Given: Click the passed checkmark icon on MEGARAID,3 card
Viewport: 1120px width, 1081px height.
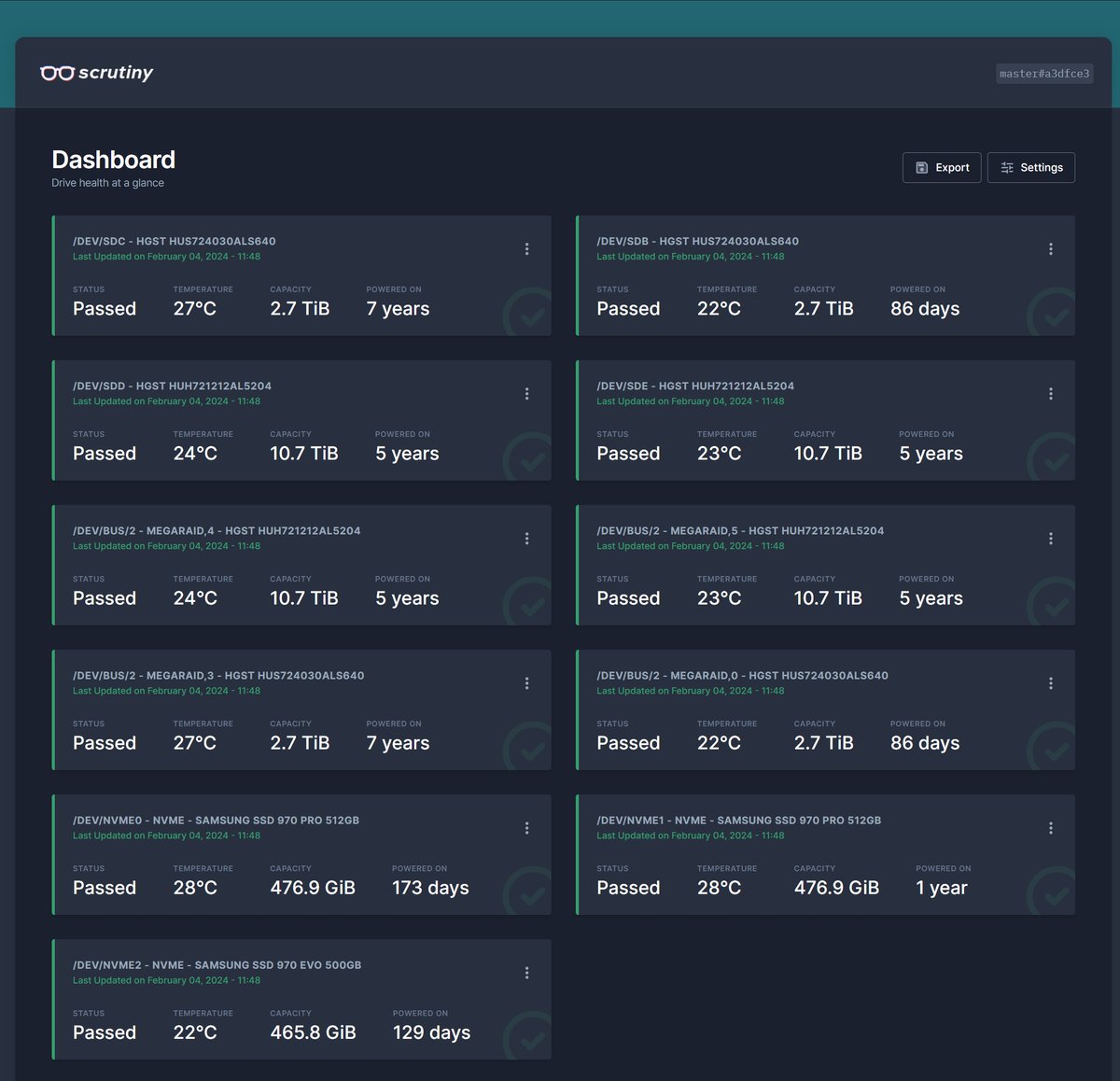Looking at the screenshot, I should pos(529,748).
